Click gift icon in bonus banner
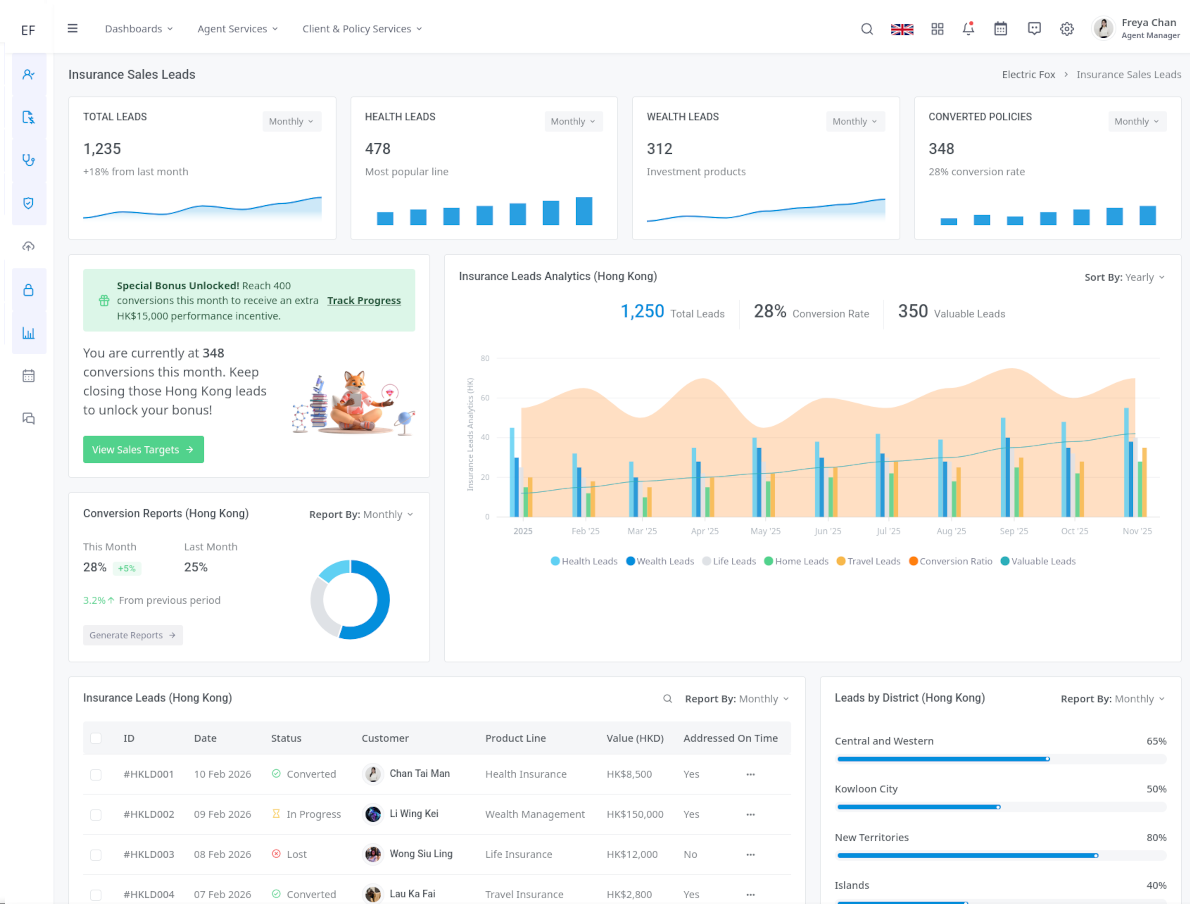The height and width of the screenshot is (904, 1190). [104, 301]
